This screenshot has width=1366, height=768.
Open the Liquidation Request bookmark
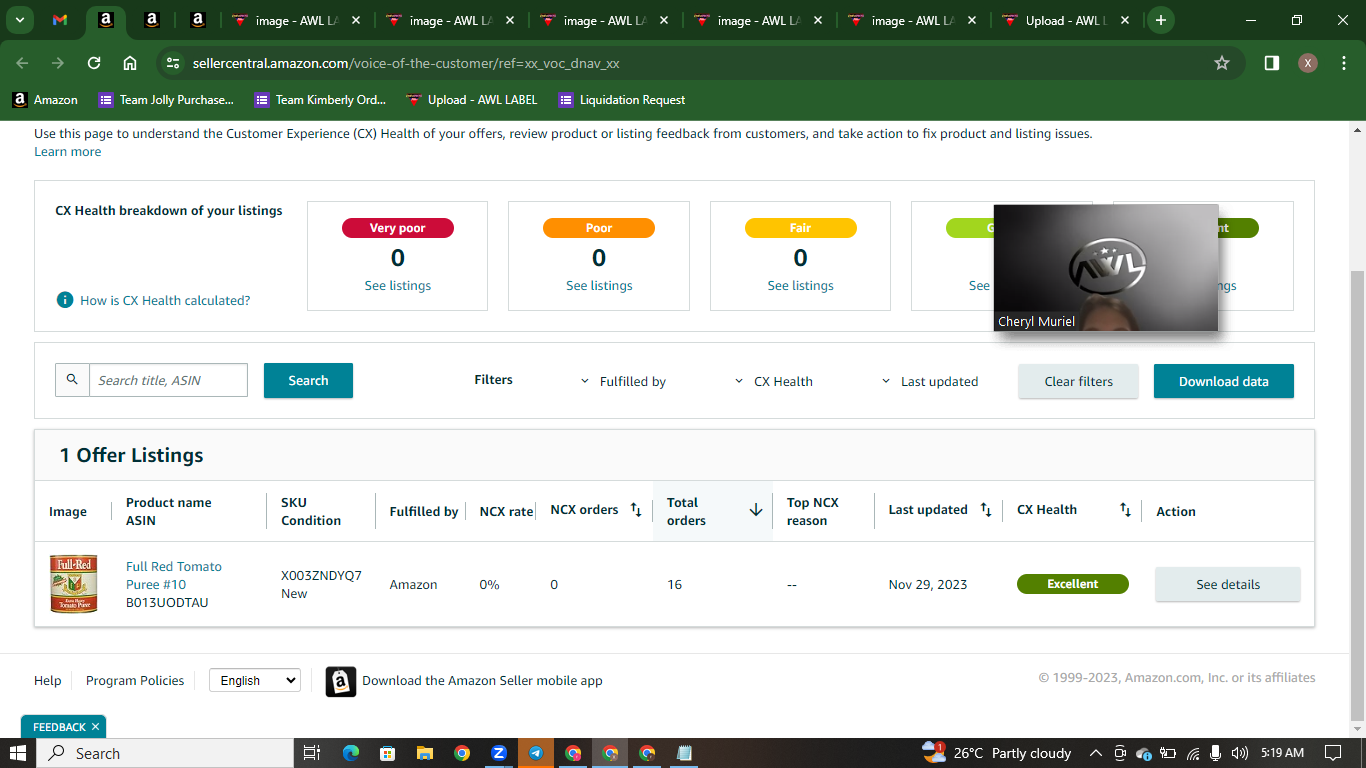tap(622, 100)
